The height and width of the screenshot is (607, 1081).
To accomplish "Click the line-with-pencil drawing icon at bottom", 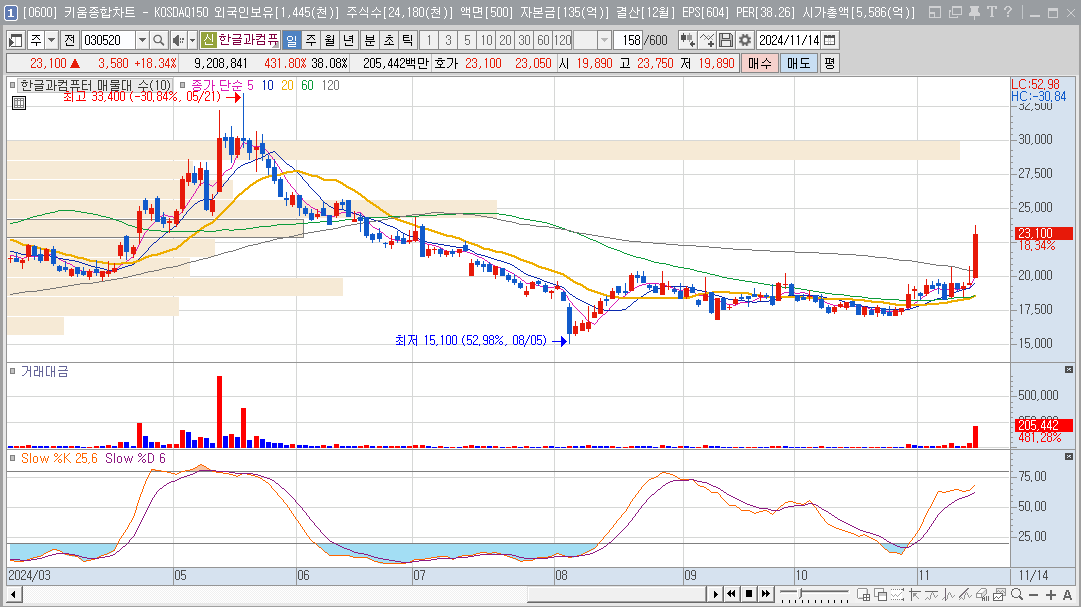I will (966, 594).
